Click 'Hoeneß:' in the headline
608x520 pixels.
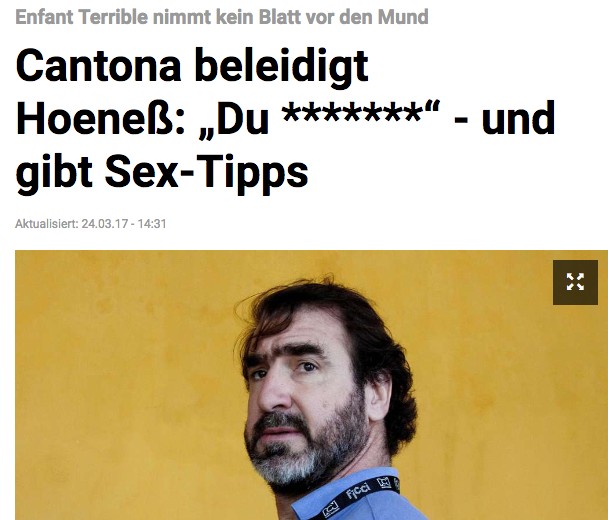(x=100, y=118)
